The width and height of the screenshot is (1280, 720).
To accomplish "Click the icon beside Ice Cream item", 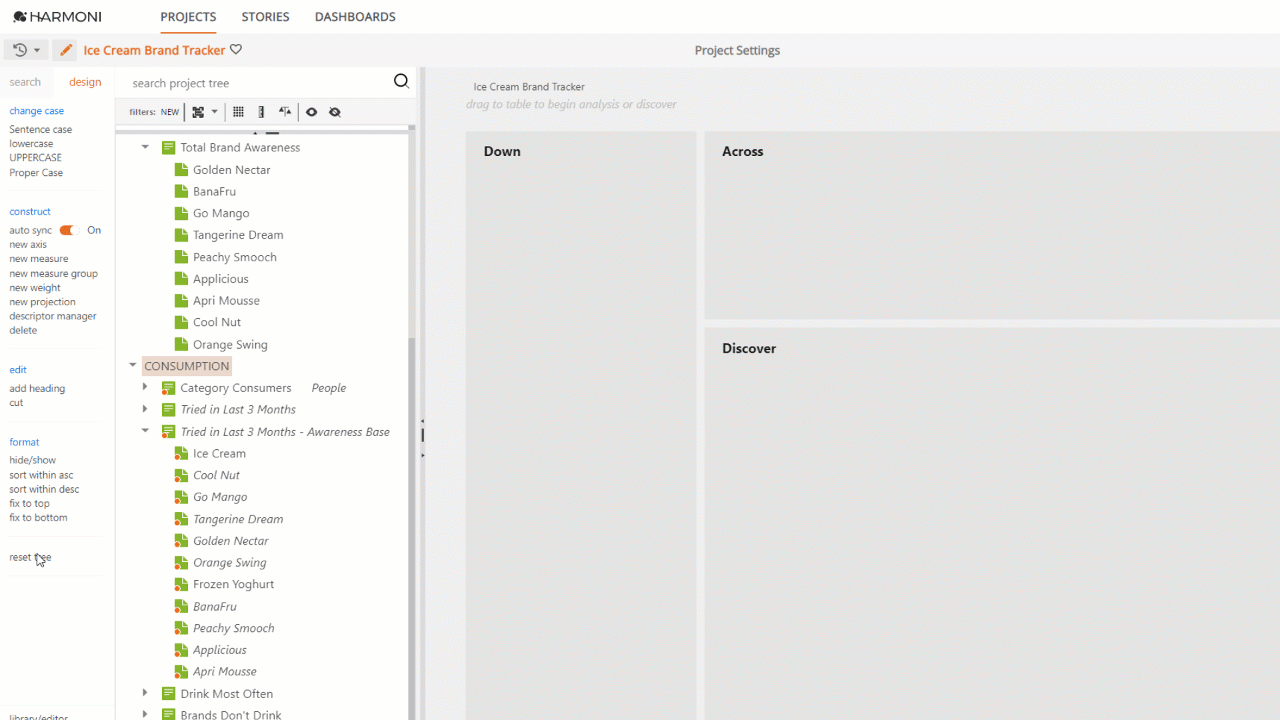I will click(181, 454).
